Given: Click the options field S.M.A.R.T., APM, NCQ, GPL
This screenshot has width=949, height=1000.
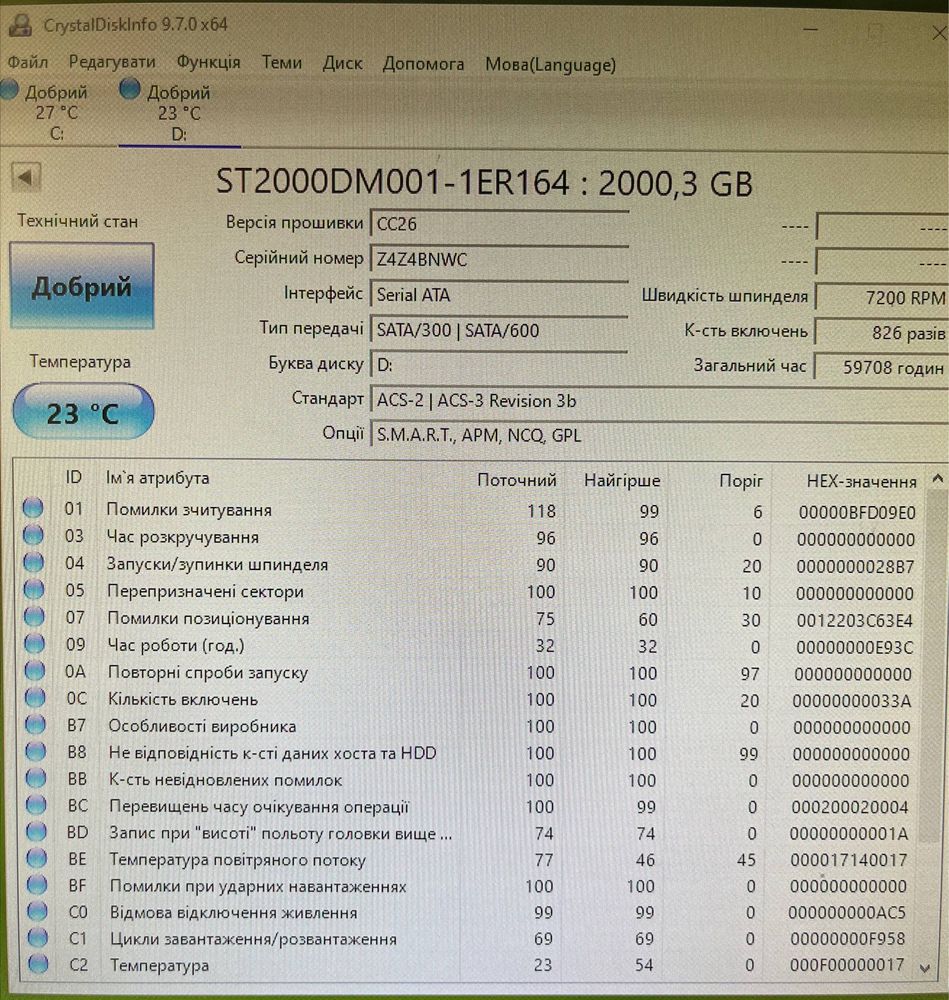Looking at the screenshot, I should click(658, 435).
